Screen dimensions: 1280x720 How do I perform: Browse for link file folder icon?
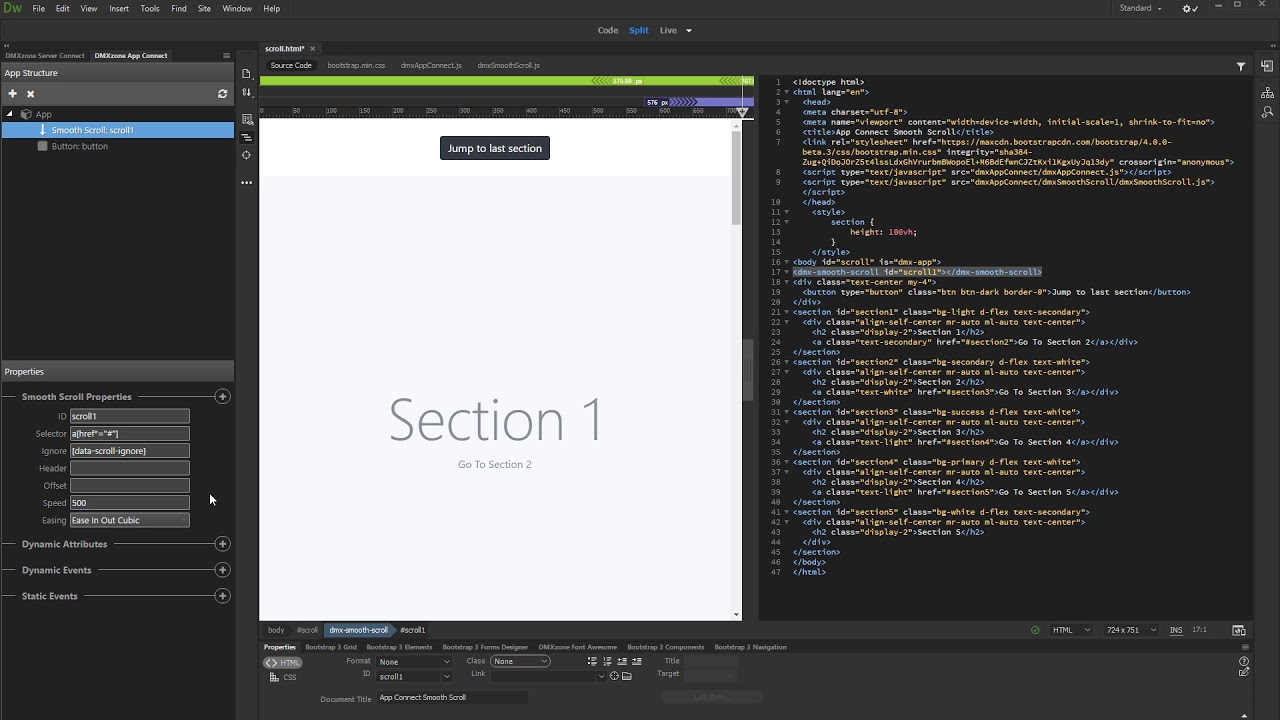(627, 676)
